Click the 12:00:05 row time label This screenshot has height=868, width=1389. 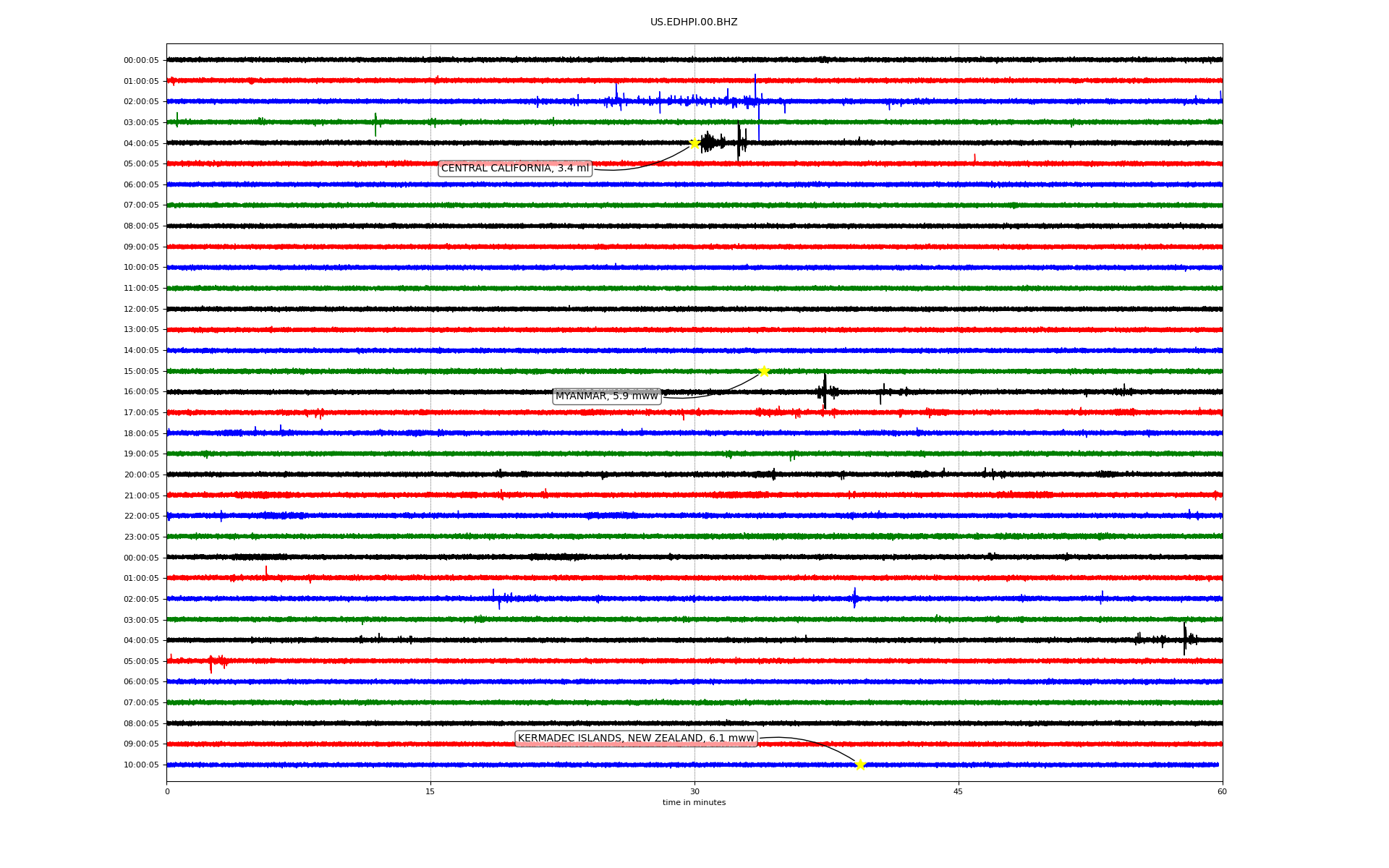[x=141, y=310]
